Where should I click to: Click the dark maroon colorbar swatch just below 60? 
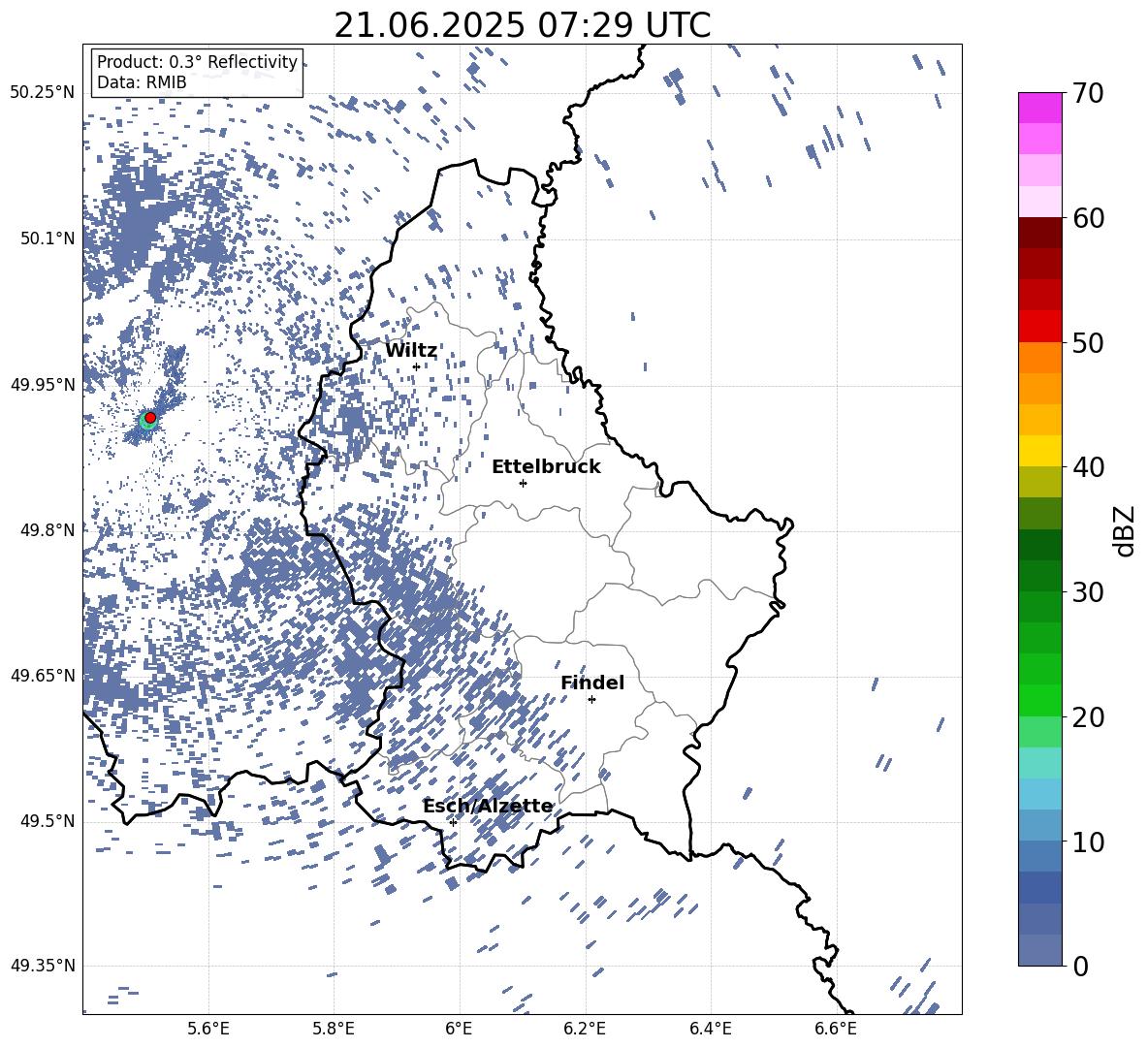(1039, 233)
